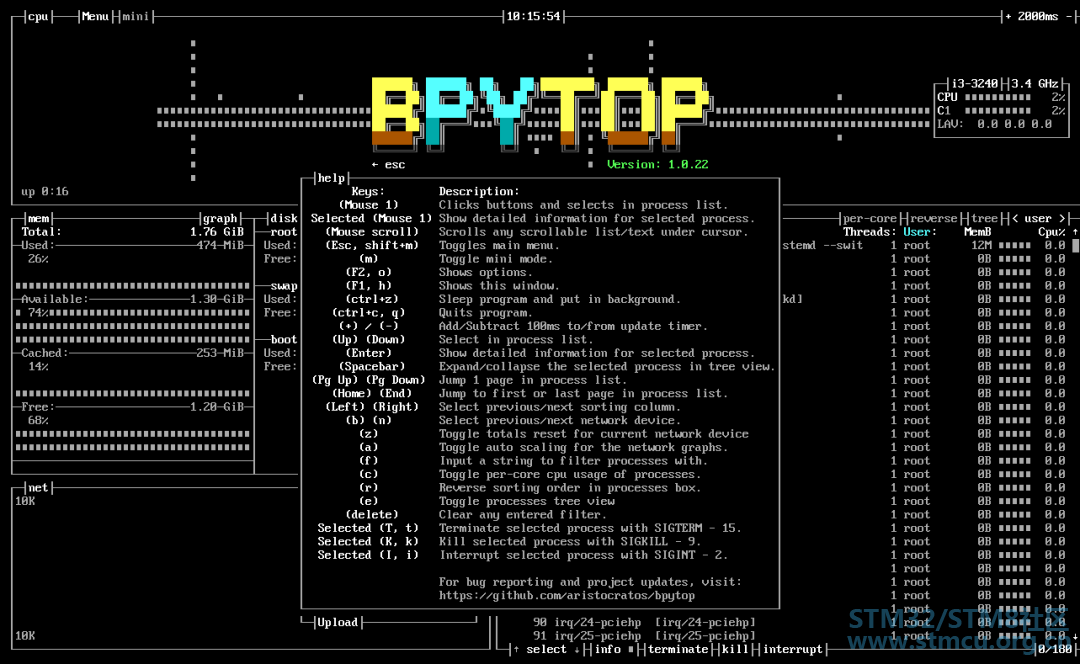Click the process list scrollbar handle

1075,245
